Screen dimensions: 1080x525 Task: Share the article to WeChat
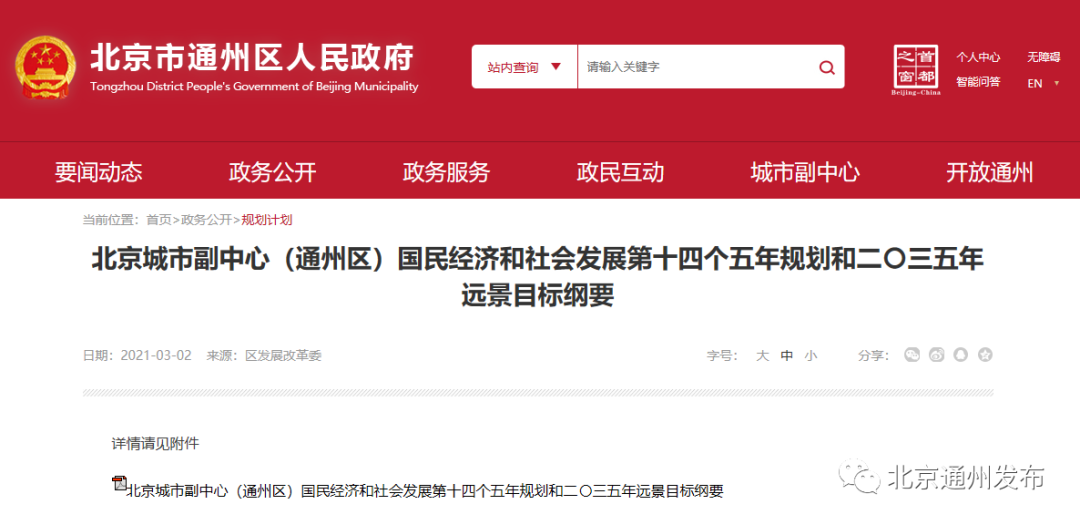pos(911,355)
